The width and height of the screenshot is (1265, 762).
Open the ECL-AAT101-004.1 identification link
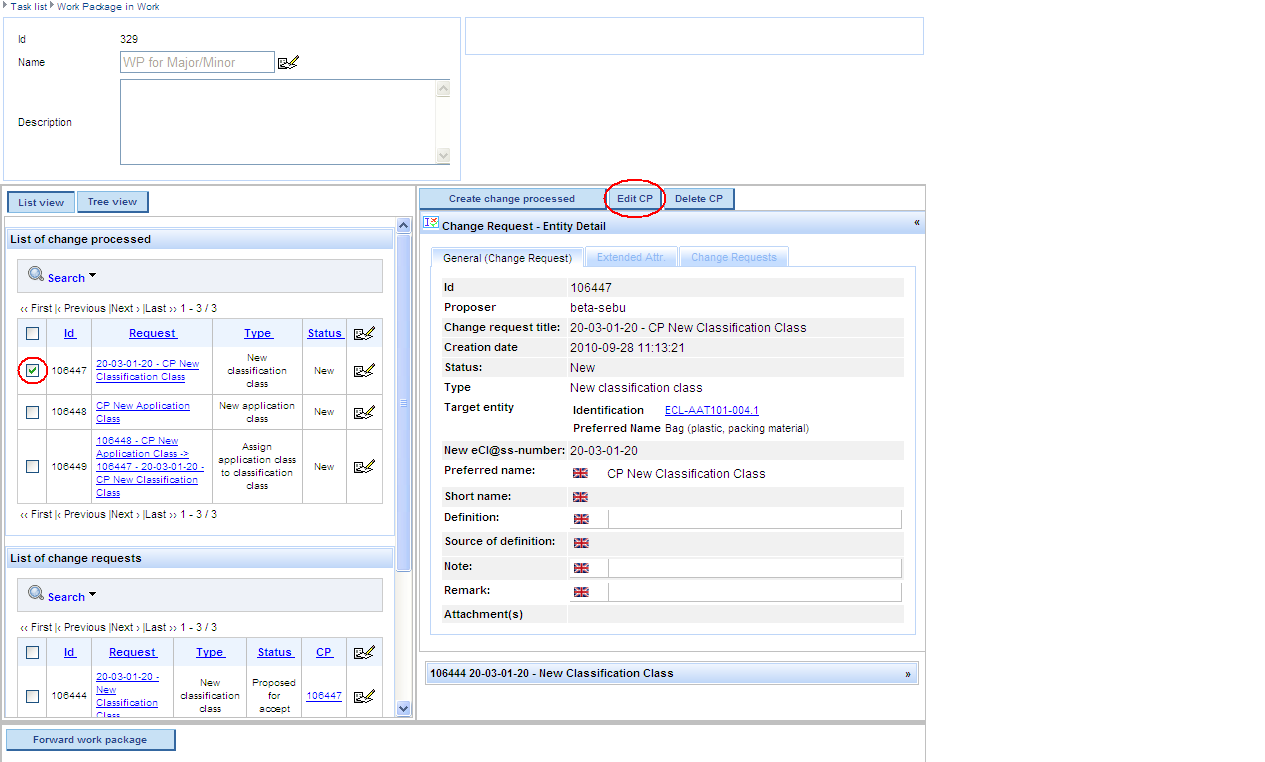(711, 411)
